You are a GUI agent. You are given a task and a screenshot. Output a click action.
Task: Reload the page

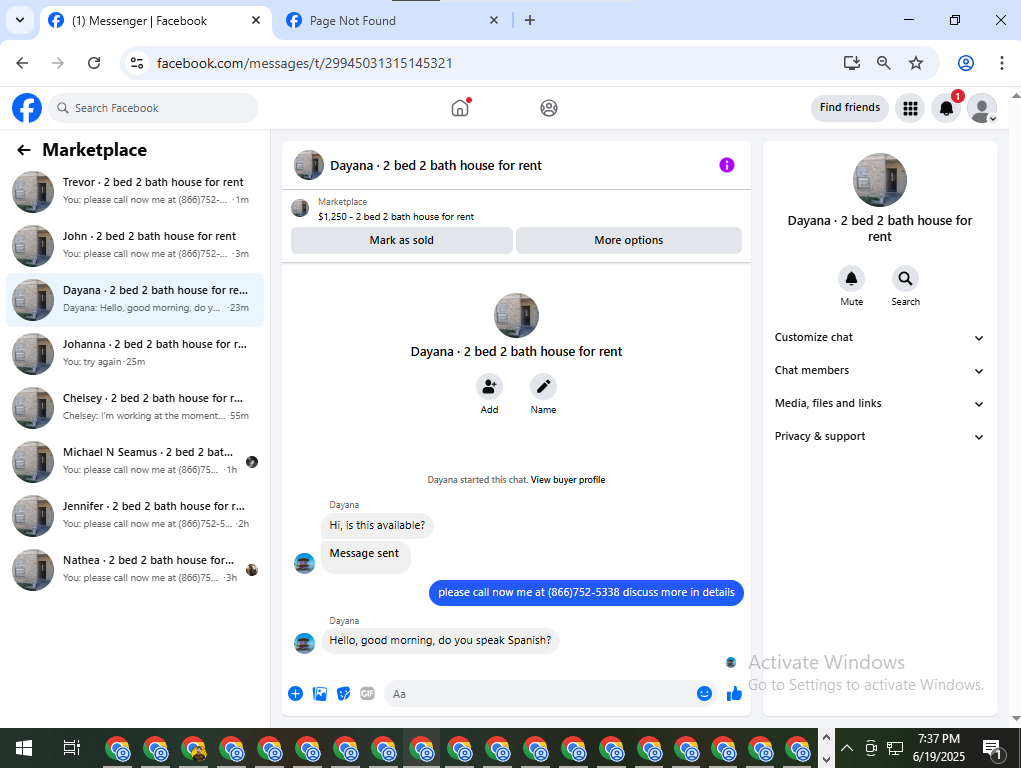94,63
